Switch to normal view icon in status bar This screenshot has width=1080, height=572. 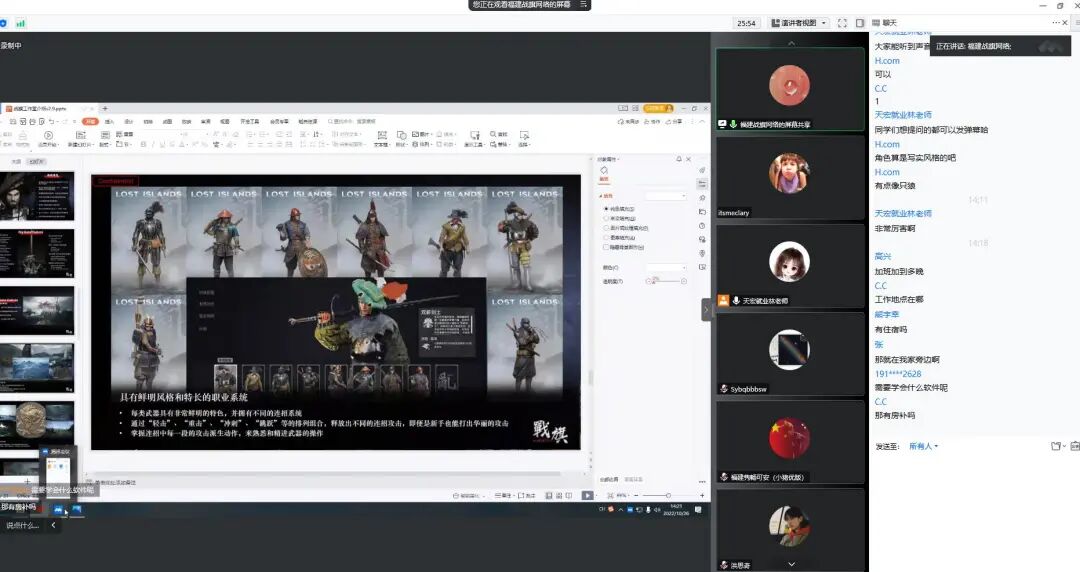pos(549,496)
